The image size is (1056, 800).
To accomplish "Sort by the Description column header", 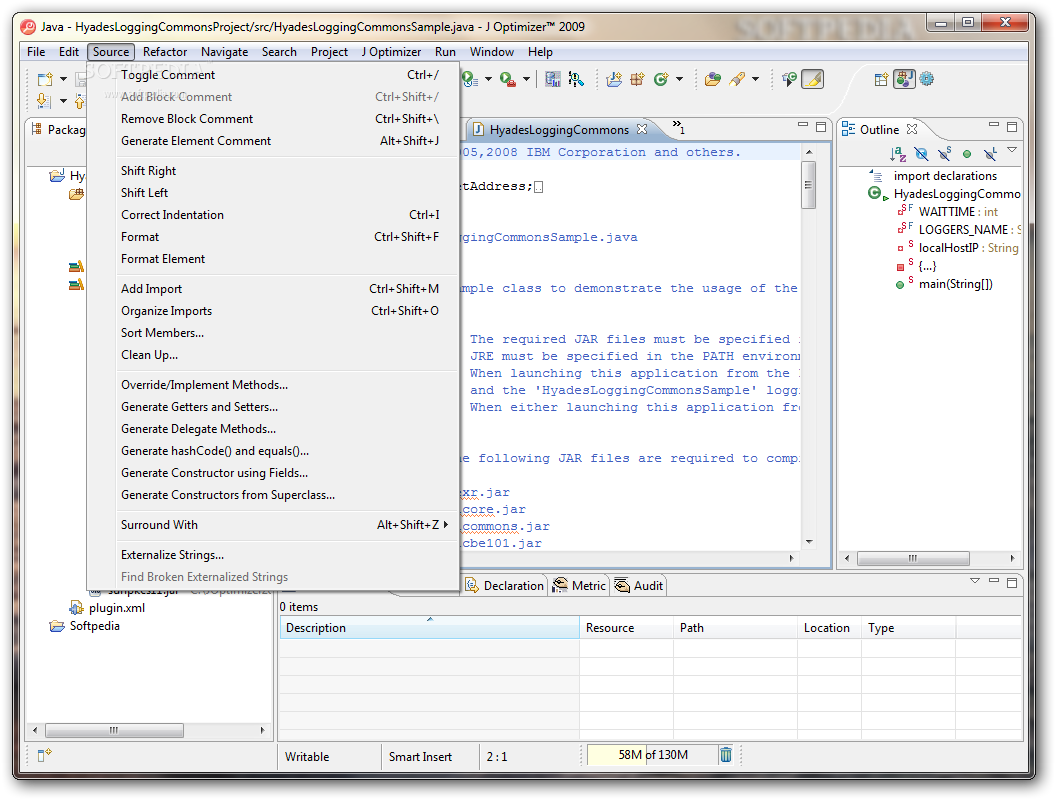I will click(x=429, y=628).
